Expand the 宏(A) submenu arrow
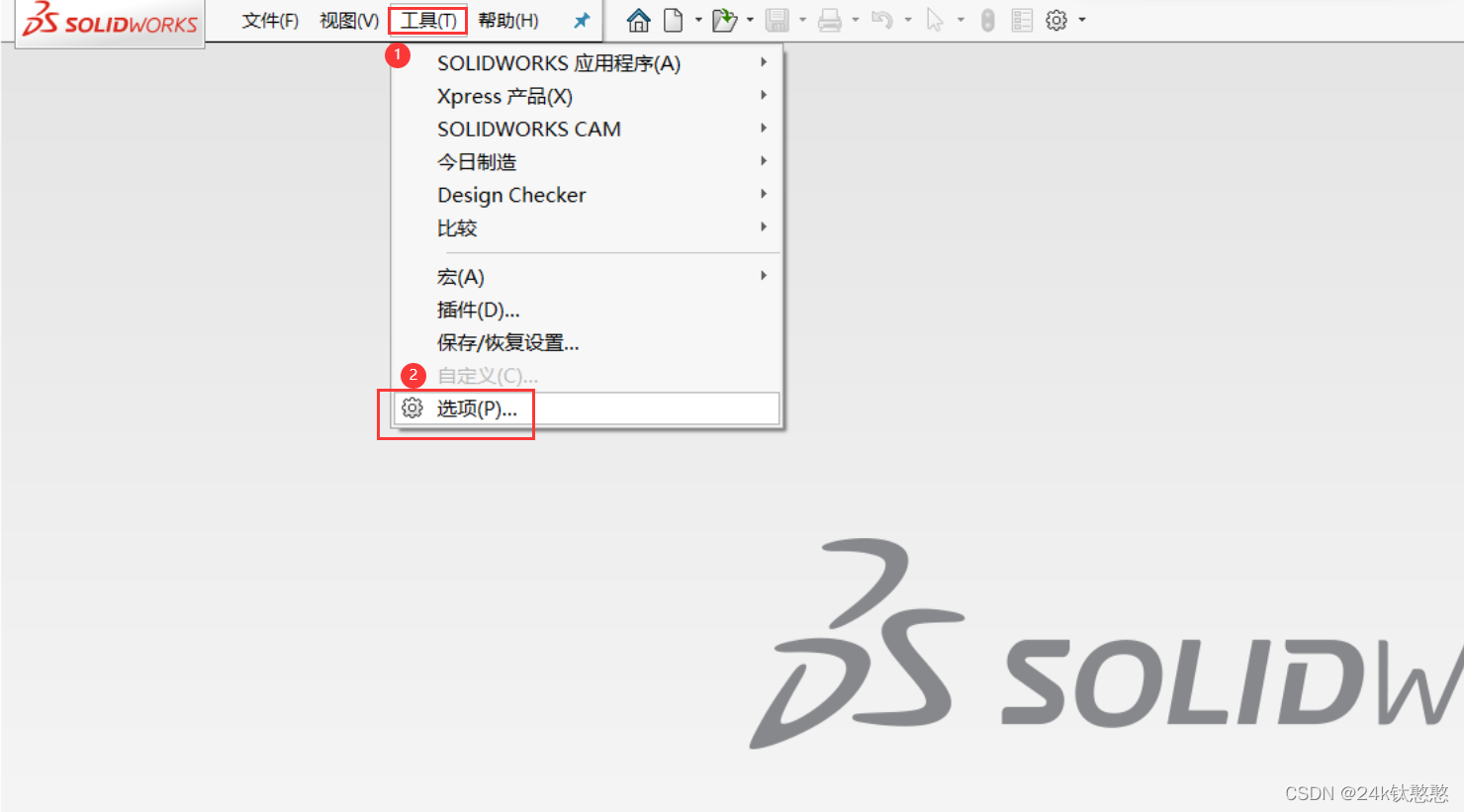 click(x=764, y=276)
